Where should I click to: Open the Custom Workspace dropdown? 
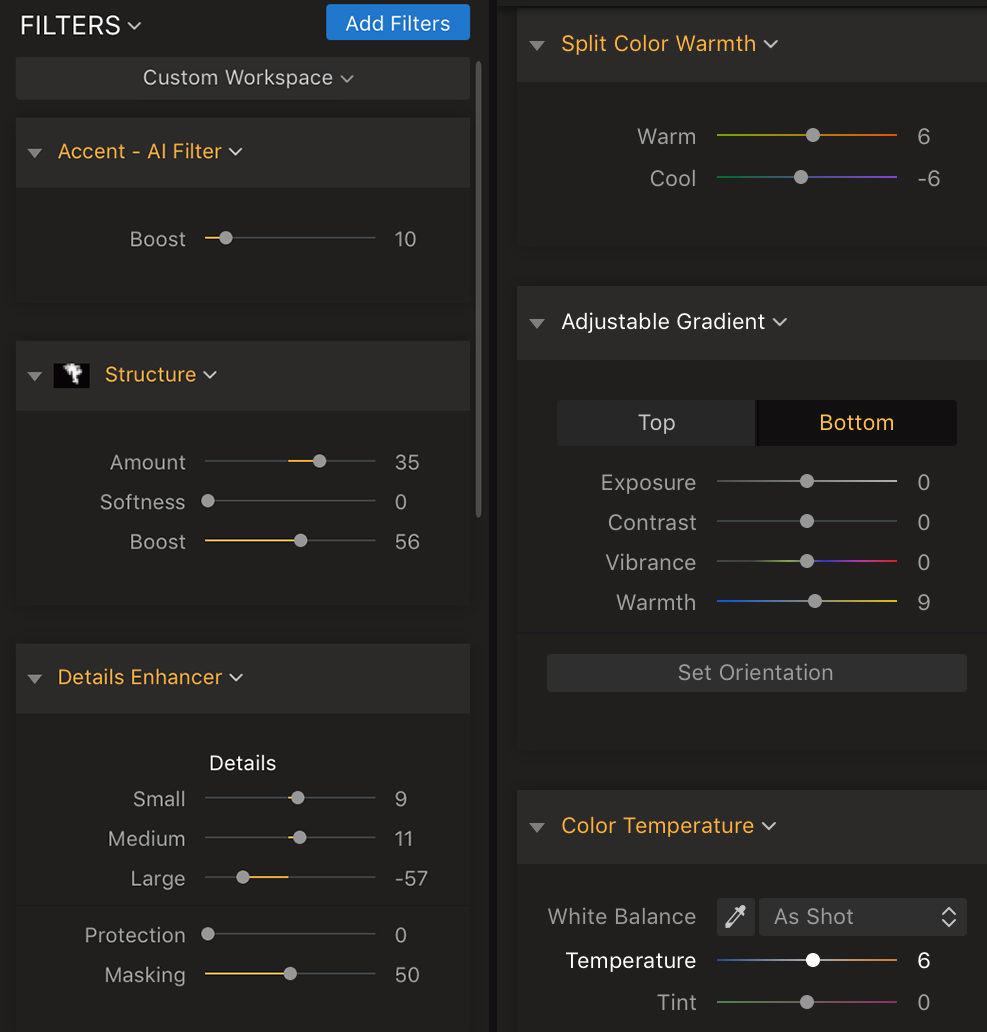pyautogui.click(x=243, y=78)
